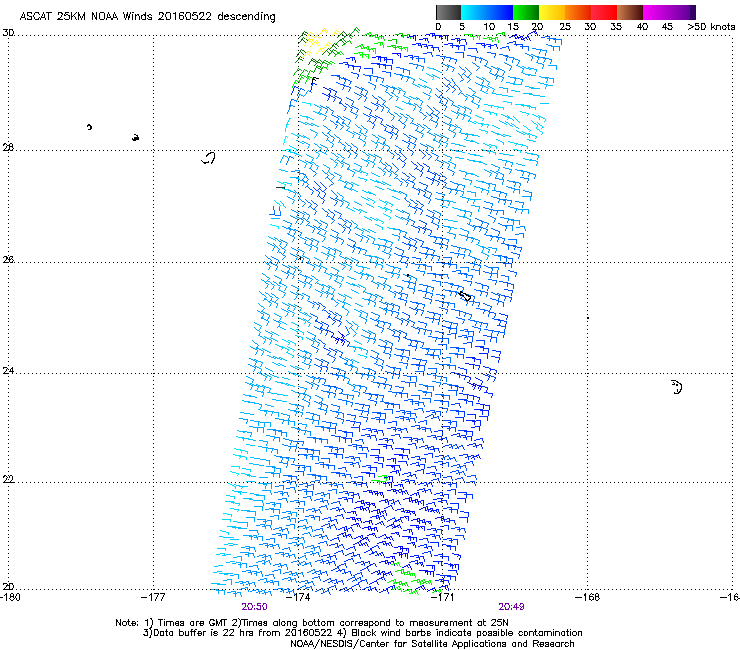Click the cyan-blue 5-15 knots color band
This screenshot has width=740, height=650.
(x=487, y=12)
